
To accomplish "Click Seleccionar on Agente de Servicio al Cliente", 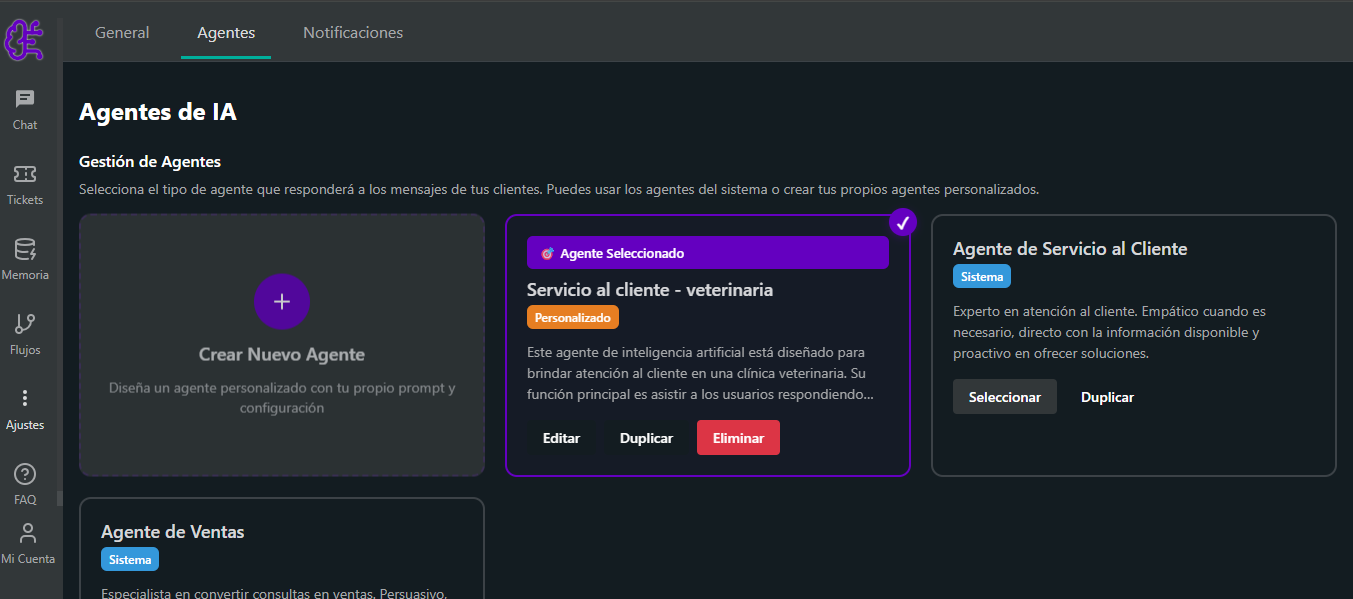I will [x=1005, y=397].
